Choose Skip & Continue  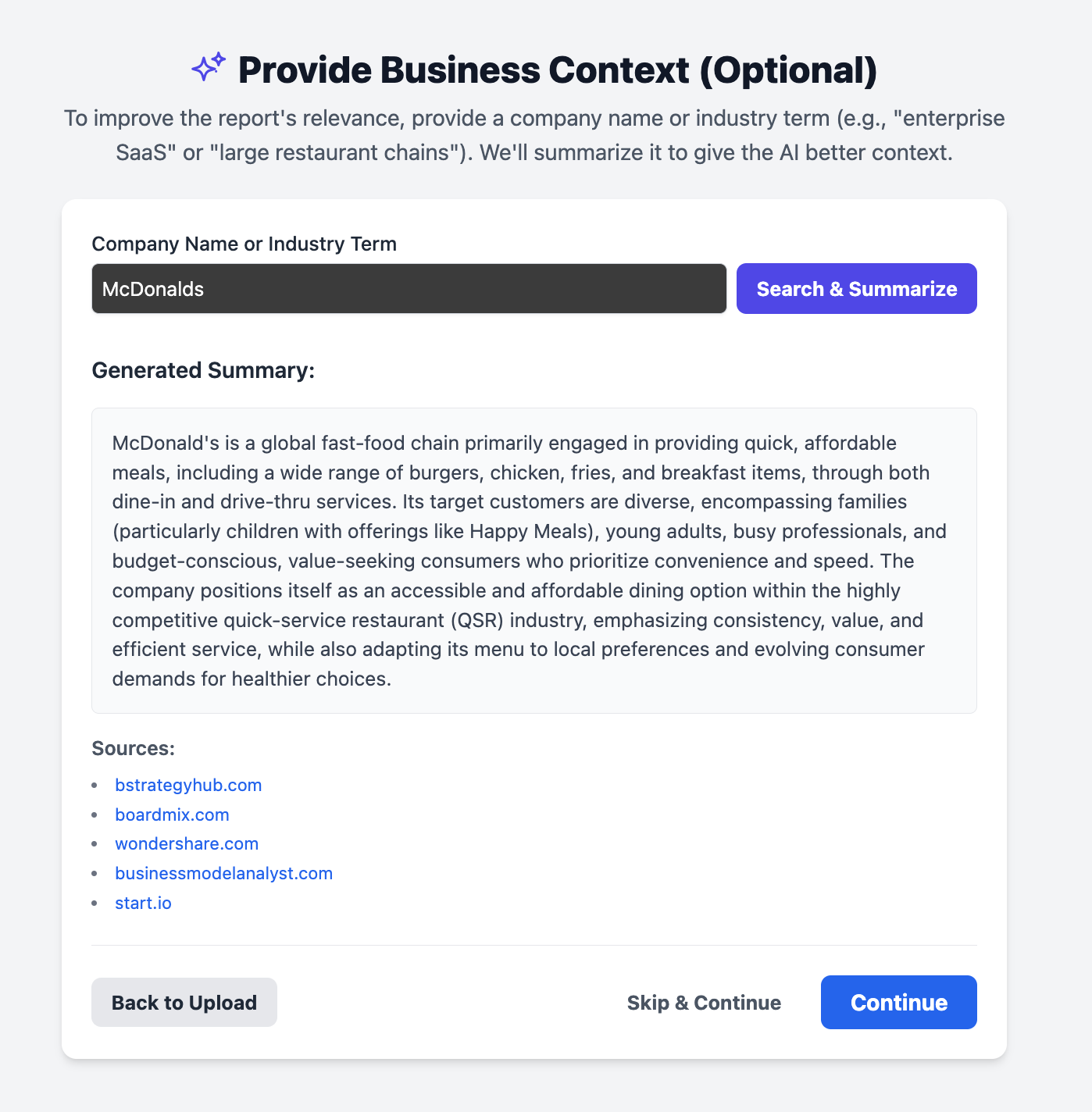pyautogui.click(x=704, y=1003)
